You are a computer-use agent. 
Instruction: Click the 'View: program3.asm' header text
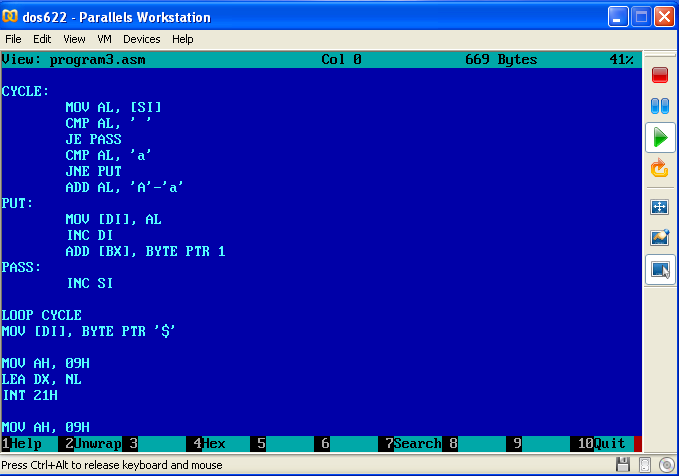pos(74,59)
